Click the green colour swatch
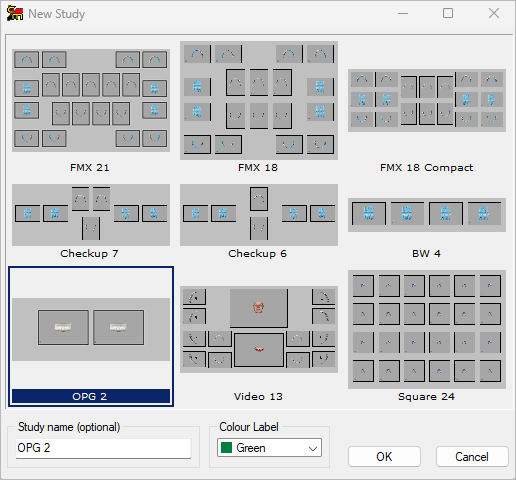 226,448
